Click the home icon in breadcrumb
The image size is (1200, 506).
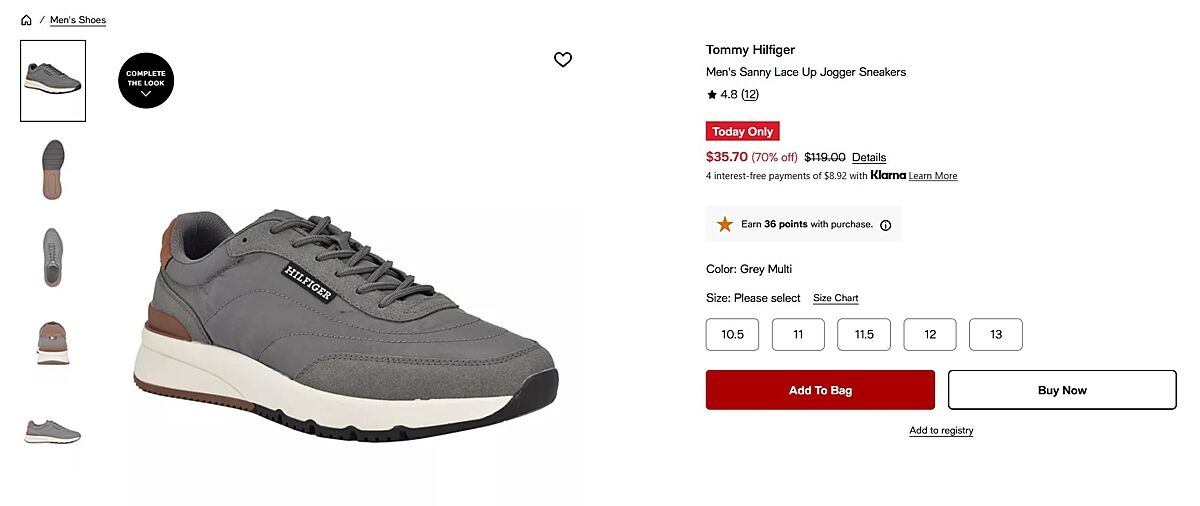tap(26, 20)
